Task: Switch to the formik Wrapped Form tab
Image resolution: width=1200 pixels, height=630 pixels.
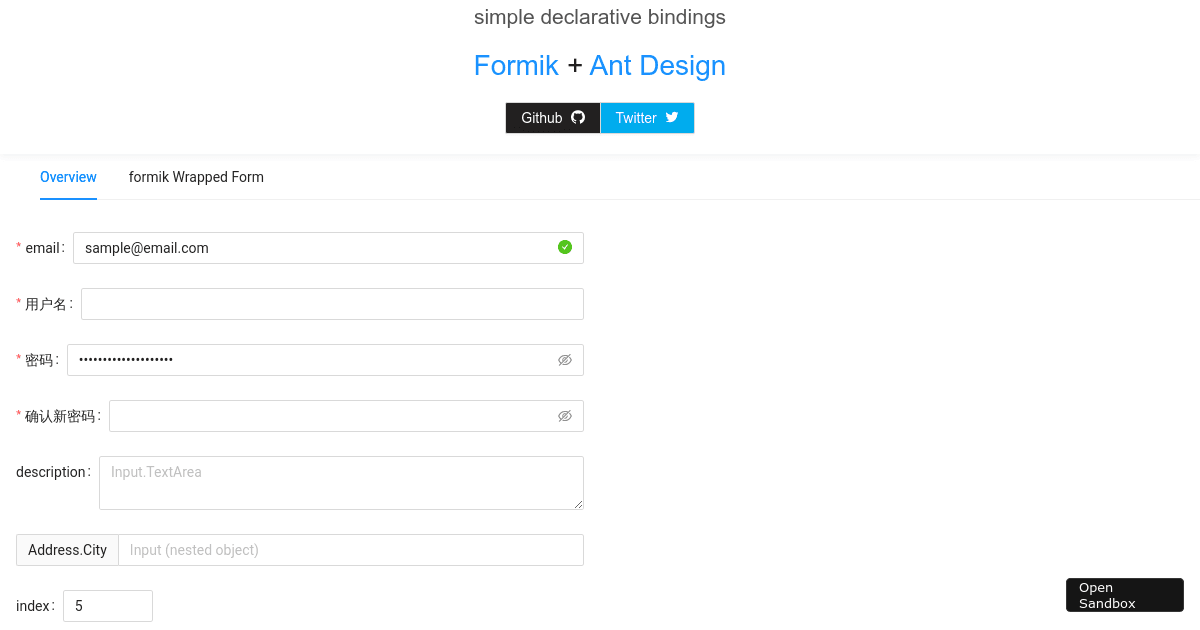Action: pyautogui.click(x=196, y=177)
